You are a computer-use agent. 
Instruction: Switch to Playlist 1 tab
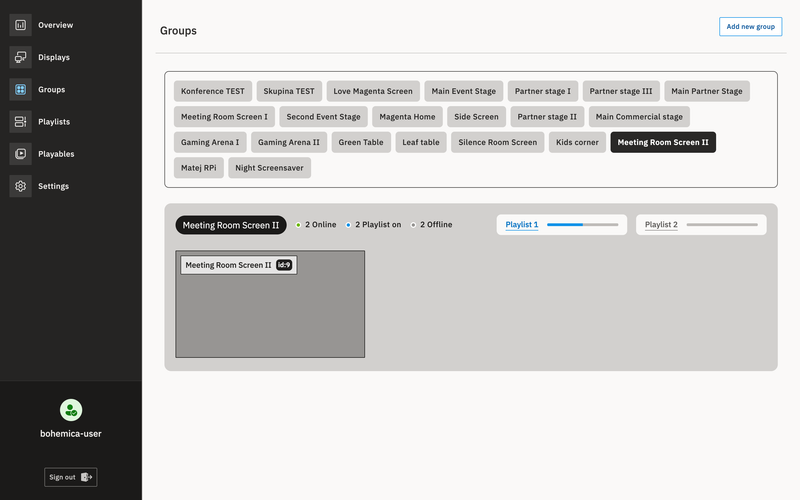[x=522, y=224]
